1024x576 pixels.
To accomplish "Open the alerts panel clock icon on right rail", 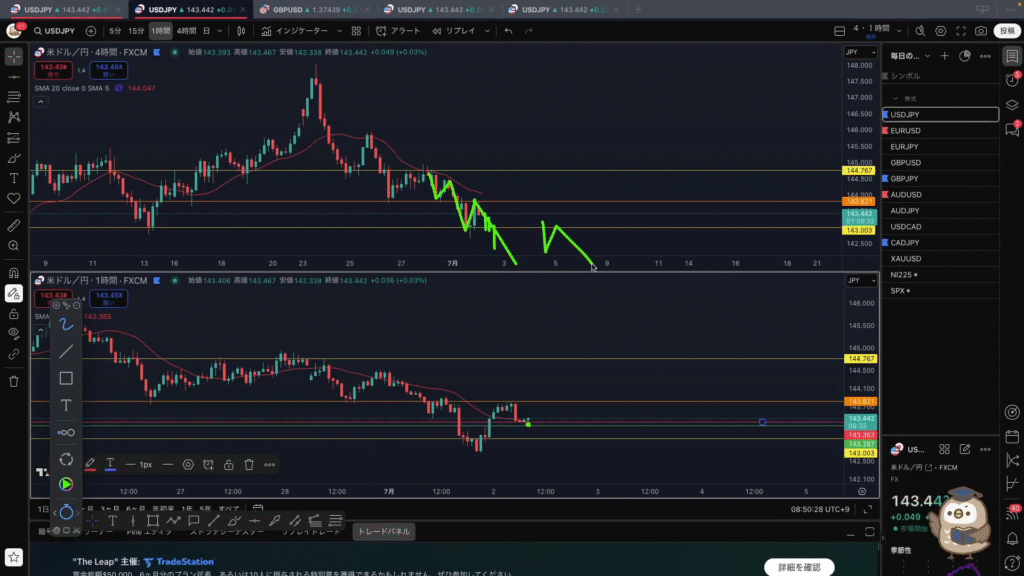I will [x=1012, y=80].
